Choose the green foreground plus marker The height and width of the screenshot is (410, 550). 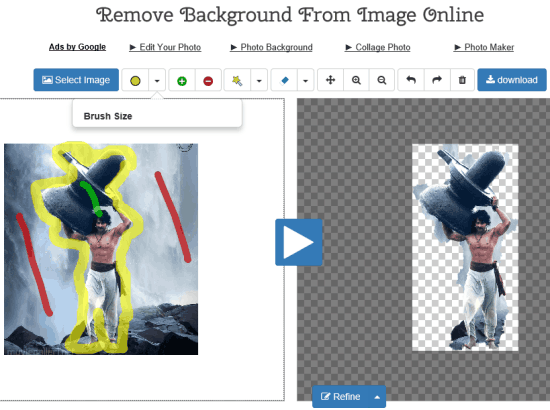(x=182, y=81)
